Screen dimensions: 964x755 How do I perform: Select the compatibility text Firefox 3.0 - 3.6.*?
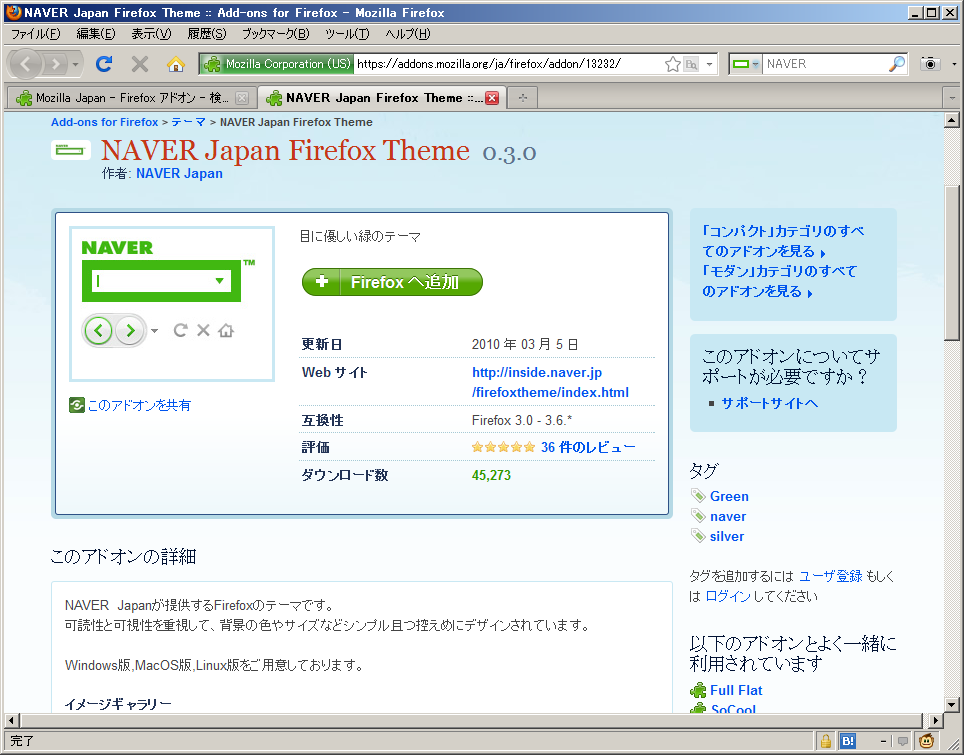tap(522, 421)
